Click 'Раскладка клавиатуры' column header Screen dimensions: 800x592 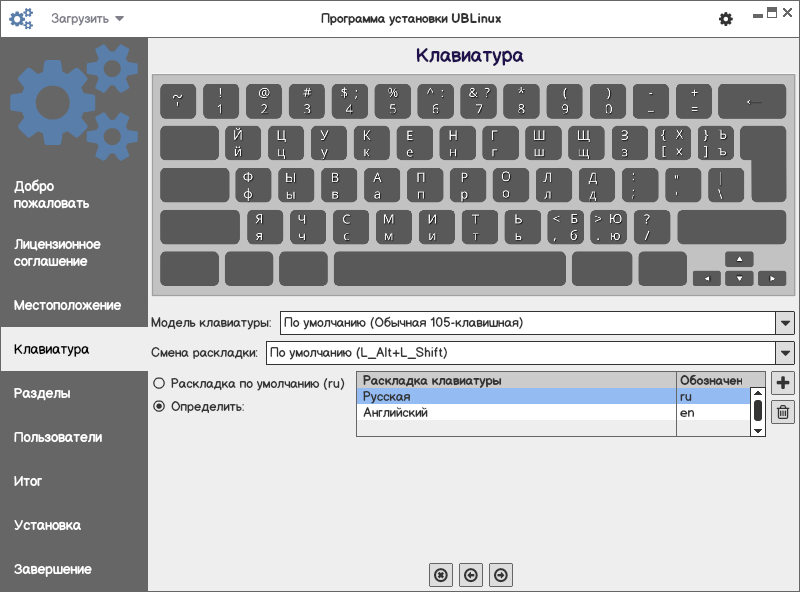(x=516, y=380)
